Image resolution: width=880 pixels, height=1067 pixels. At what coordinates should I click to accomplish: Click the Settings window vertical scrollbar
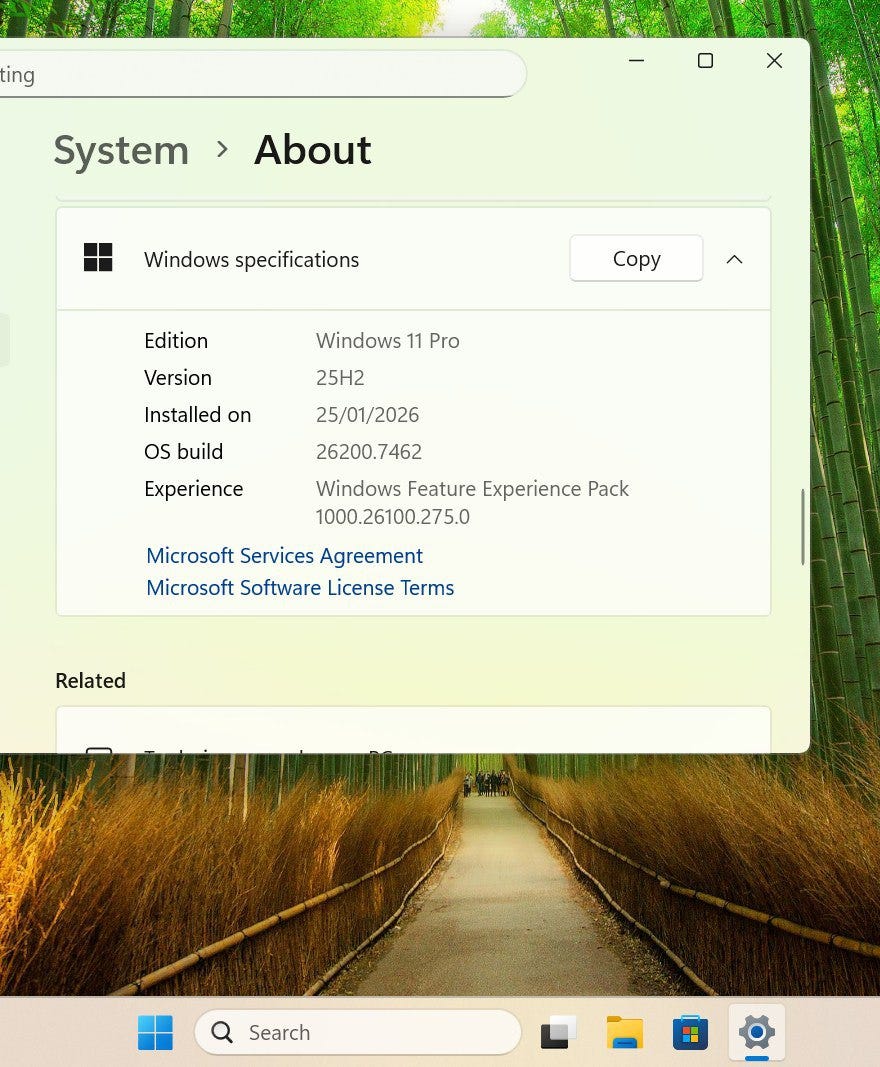[x=803, y=527]
